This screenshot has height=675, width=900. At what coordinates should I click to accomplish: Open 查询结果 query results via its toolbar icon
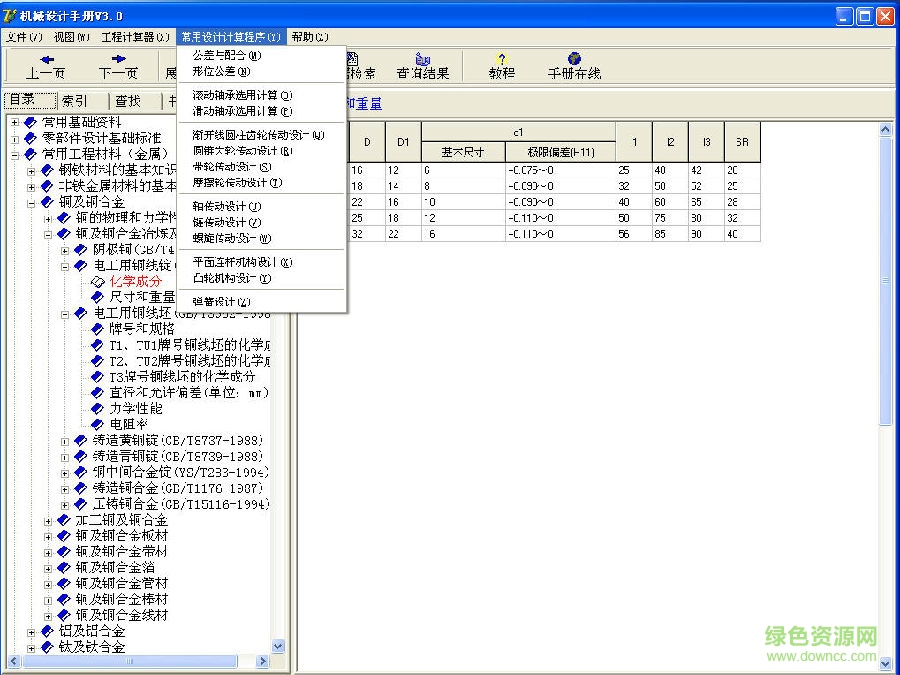coord(421,60)
